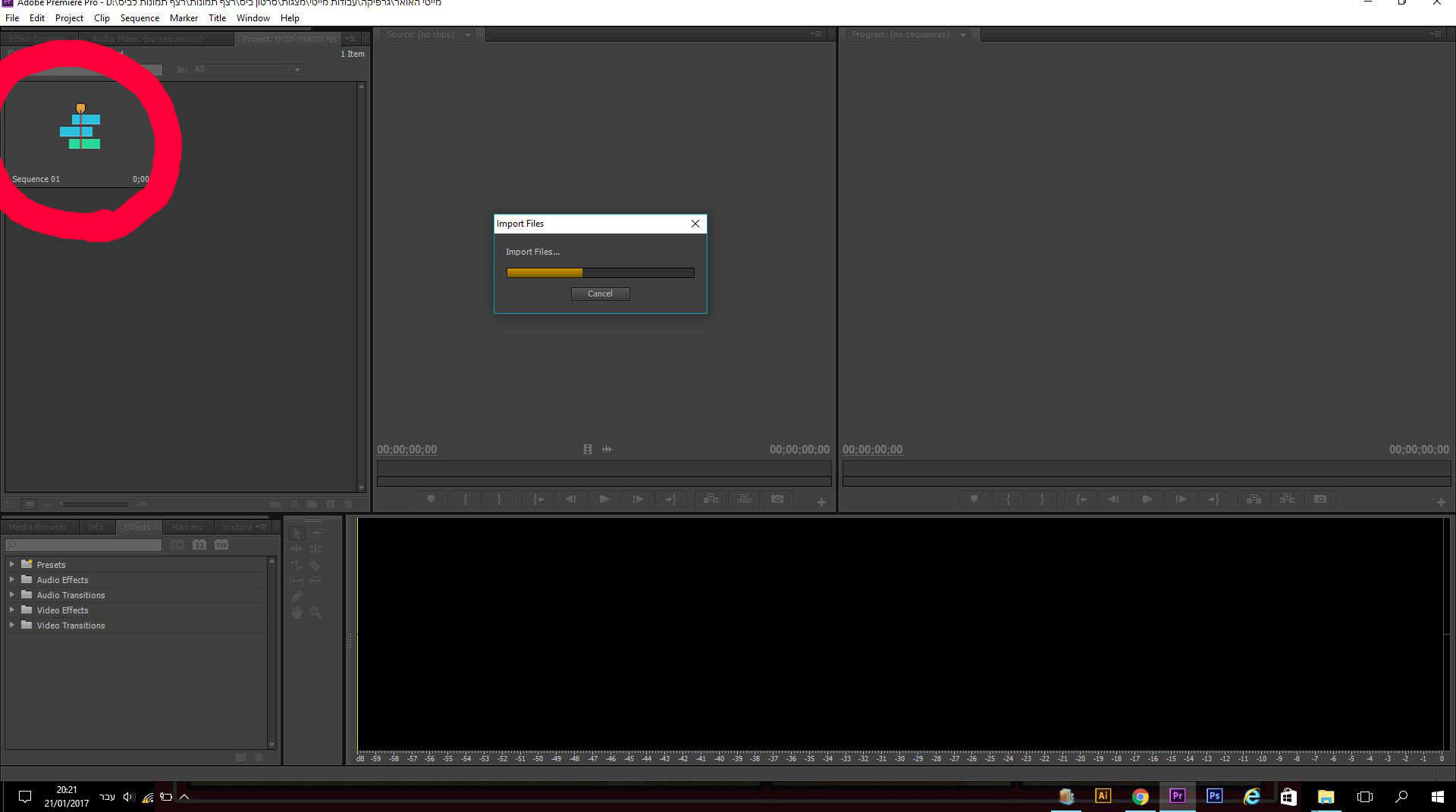
Task: Click Export Frame camera in Source monitor
Action: click(777, 500)
